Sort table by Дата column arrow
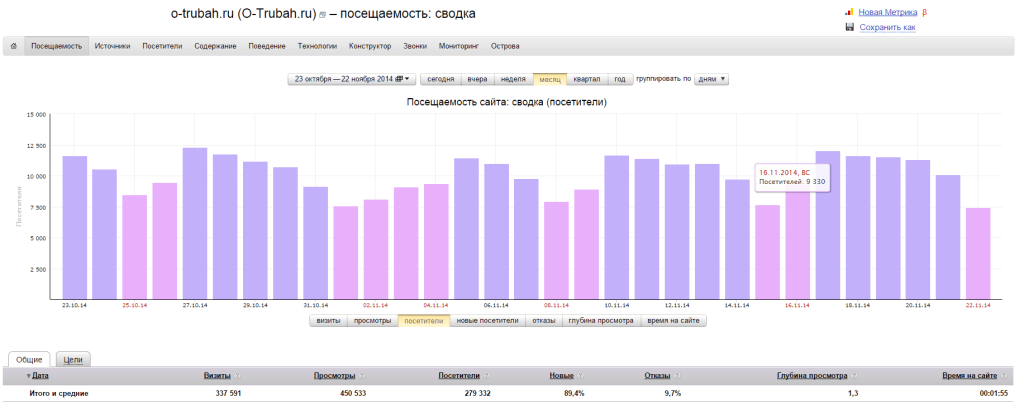The height and width of the screenshot is (402, 1024). (x=27, y=376)
